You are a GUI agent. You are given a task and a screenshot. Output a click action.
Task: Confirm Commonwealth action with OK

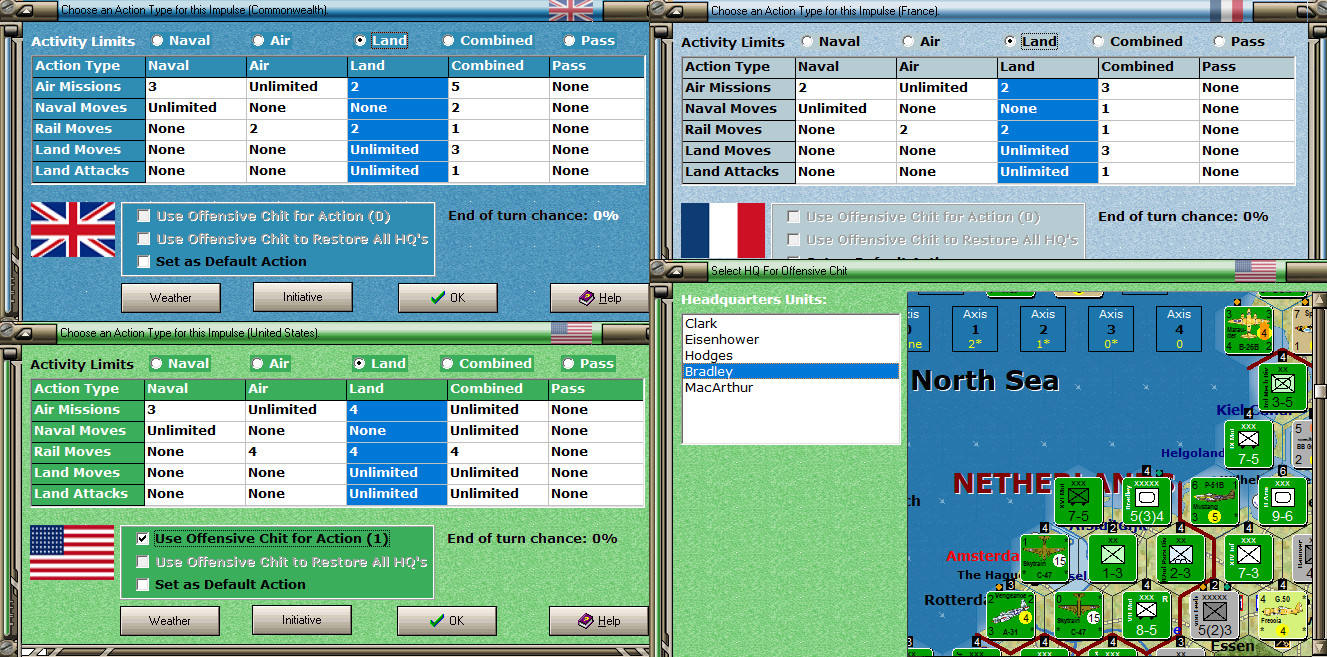click(447, 298)
